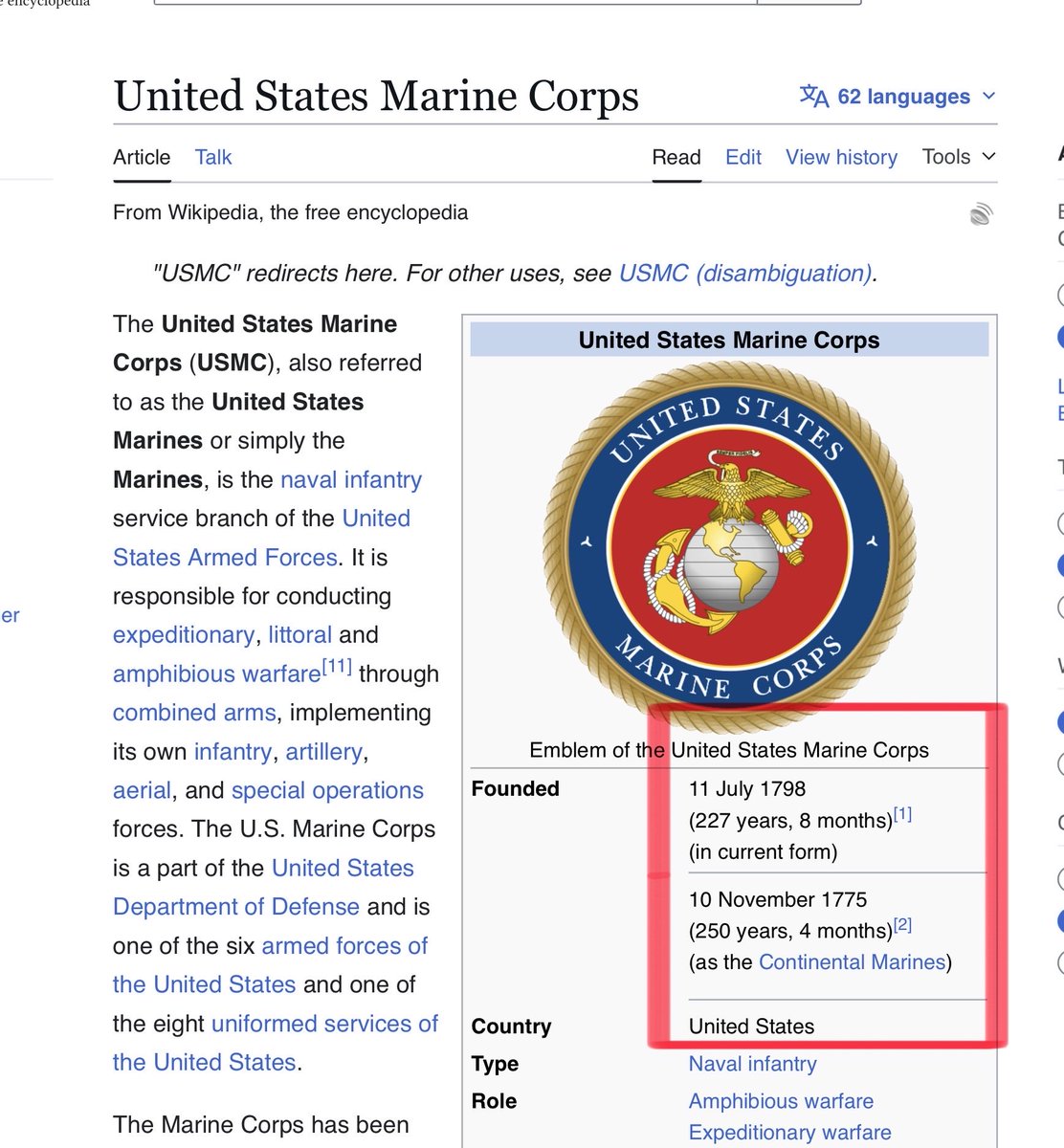
Task: Switch to the Article tab
Action: 142,157
